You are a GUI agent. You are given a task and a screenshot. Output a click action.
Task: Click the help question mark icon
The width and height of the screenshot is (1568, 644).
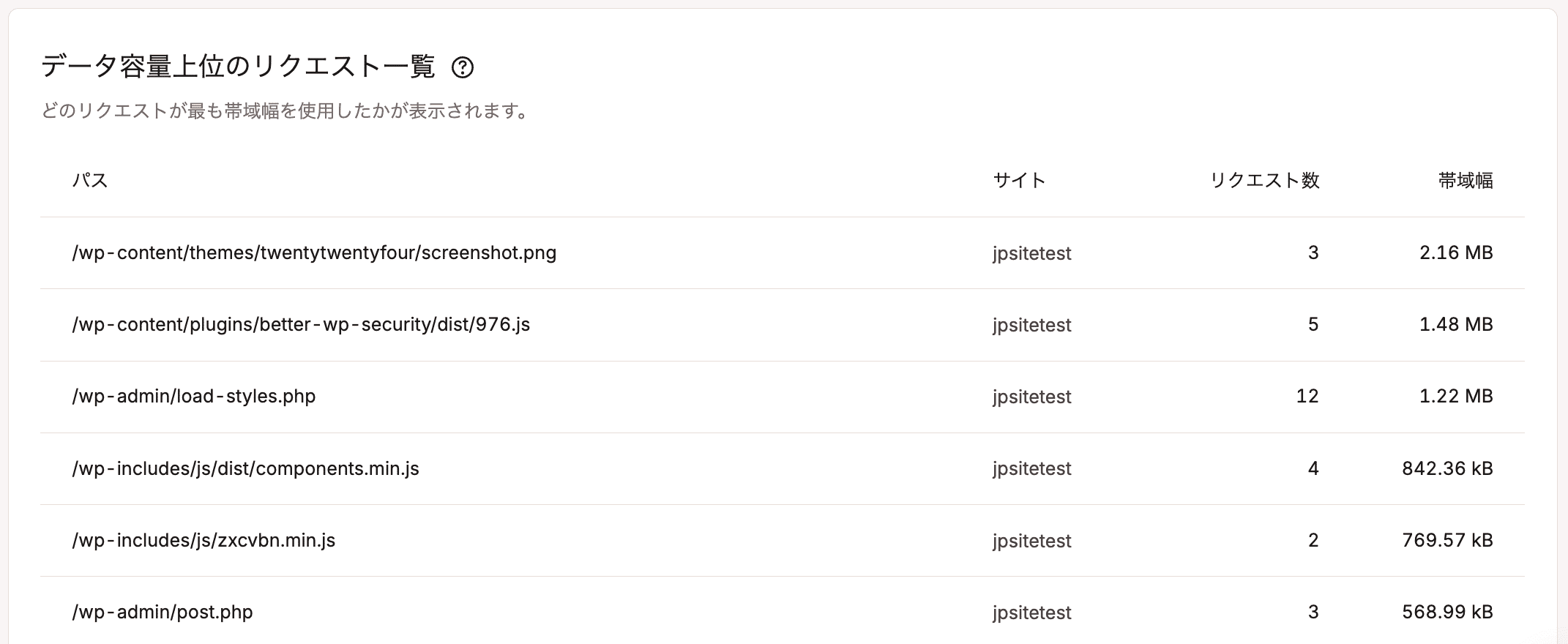coord(463,67)
